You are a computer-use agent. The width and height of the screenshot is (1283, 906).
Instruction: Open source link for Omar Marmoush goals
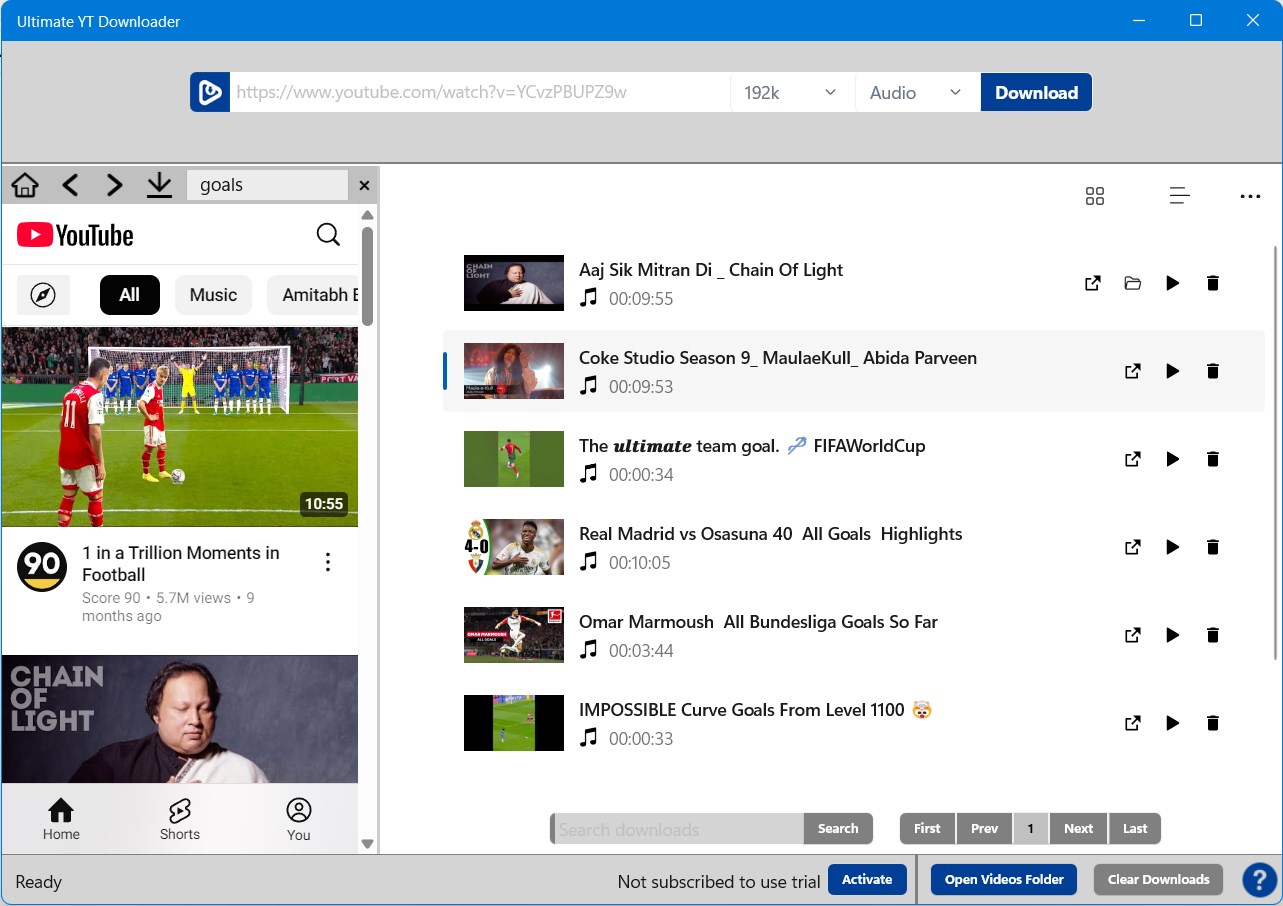[1133, 635]
